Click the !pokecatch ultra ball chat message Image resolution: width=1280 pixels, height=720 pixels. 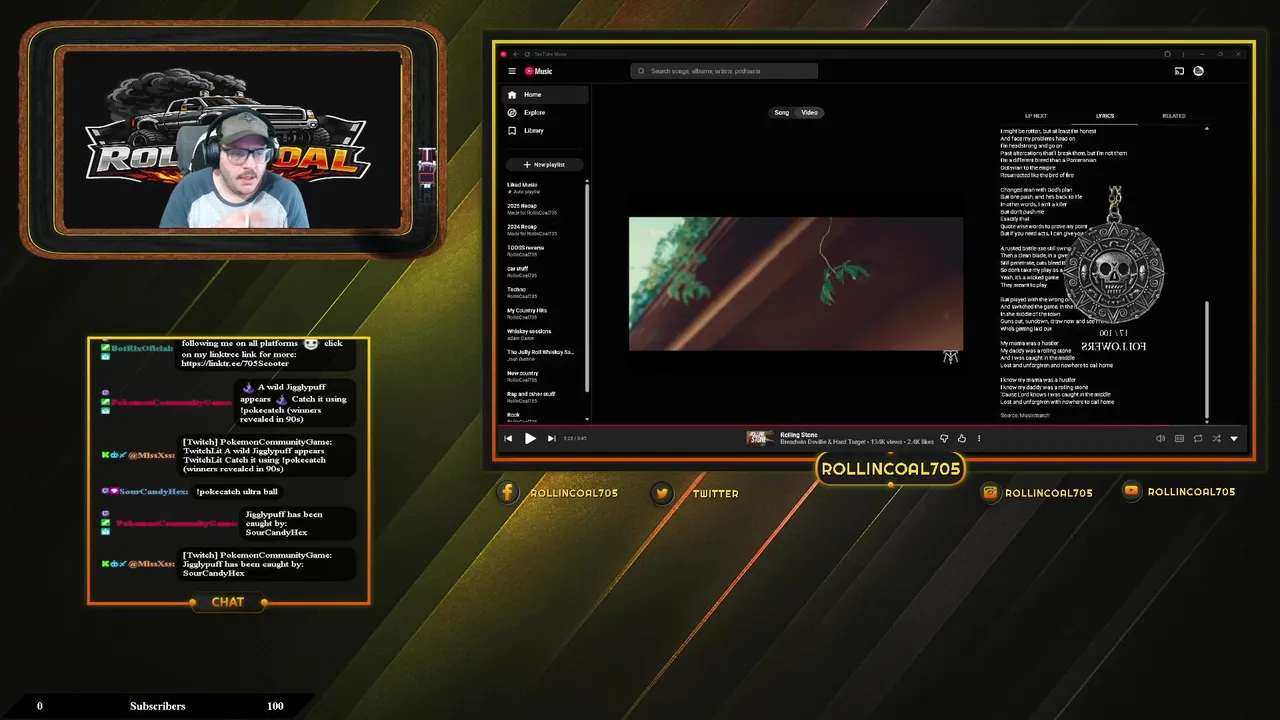coord(237,492)
